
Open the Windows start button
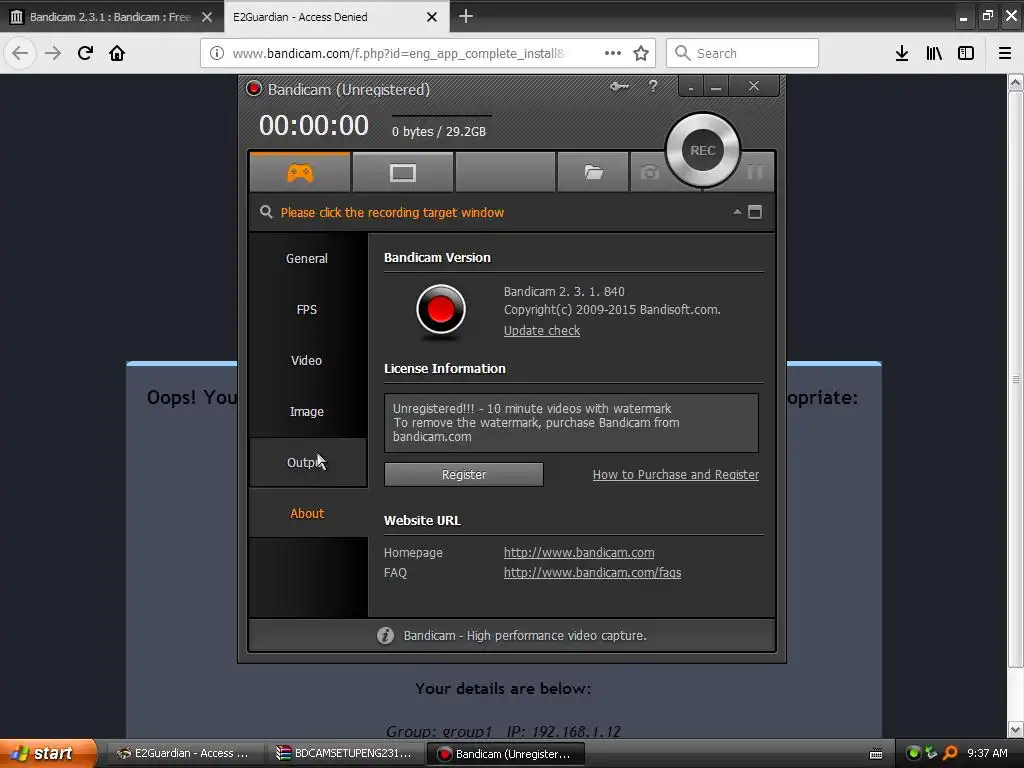pyautogui.click(x=47, y=754)
